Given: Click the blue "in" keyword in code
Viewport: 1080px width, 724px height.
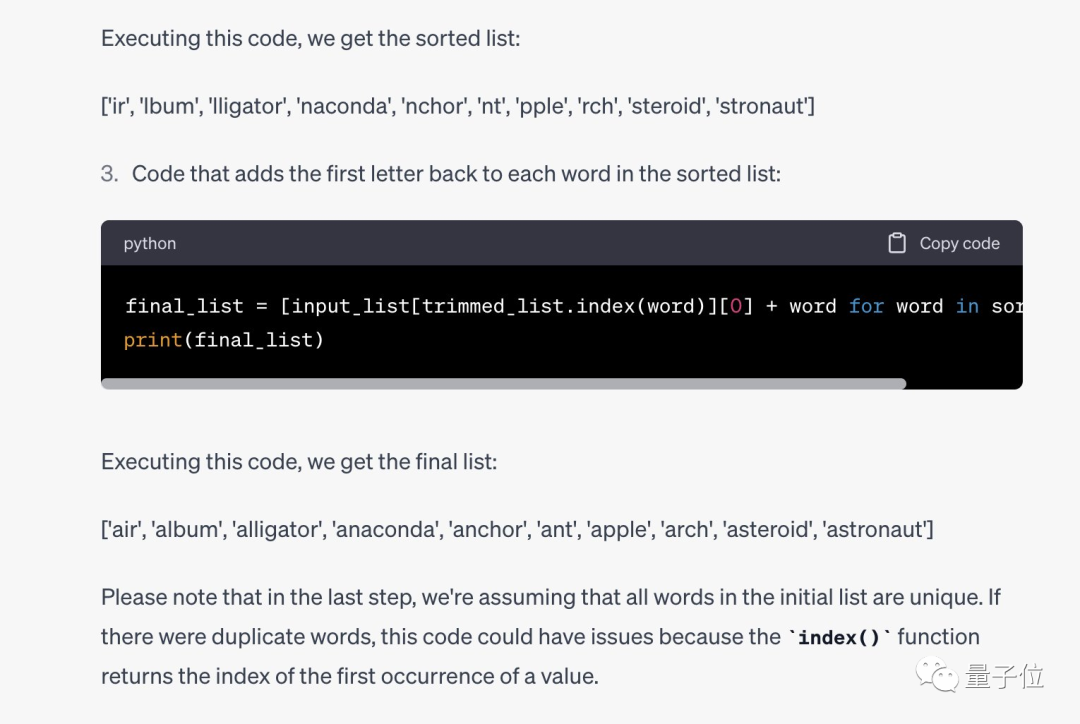Looking at the screenshot, I should coord(967,306).
